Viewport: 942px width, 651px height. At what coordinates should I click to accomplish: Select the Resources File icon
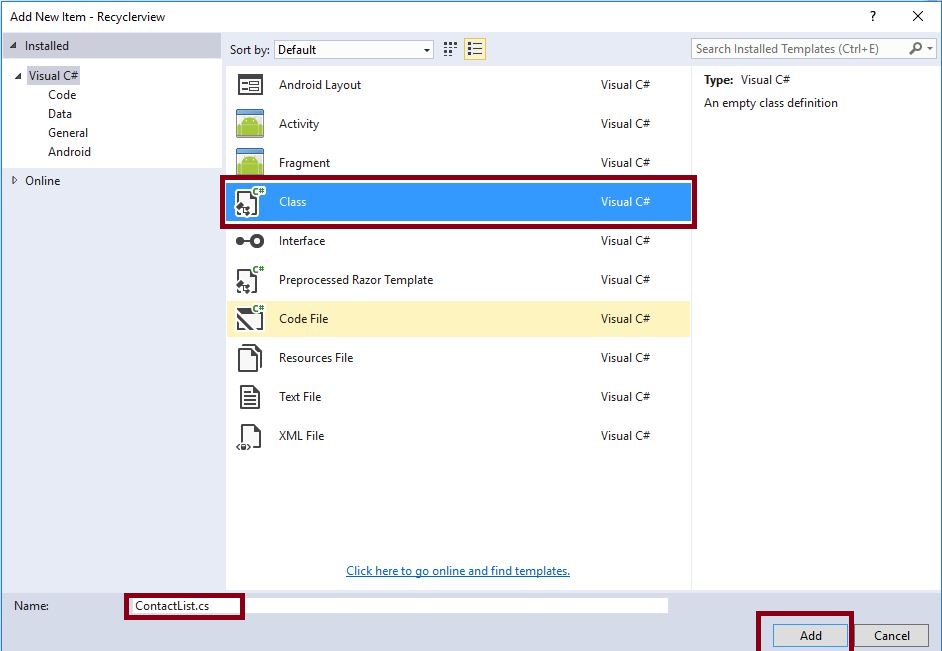250,358
